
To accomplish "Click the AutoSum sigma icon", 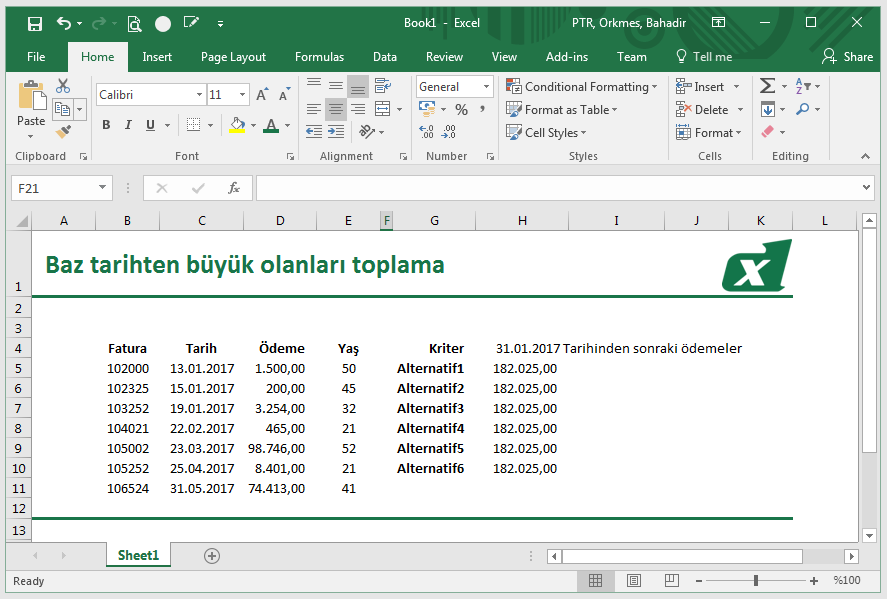I will tap(767, 86).
